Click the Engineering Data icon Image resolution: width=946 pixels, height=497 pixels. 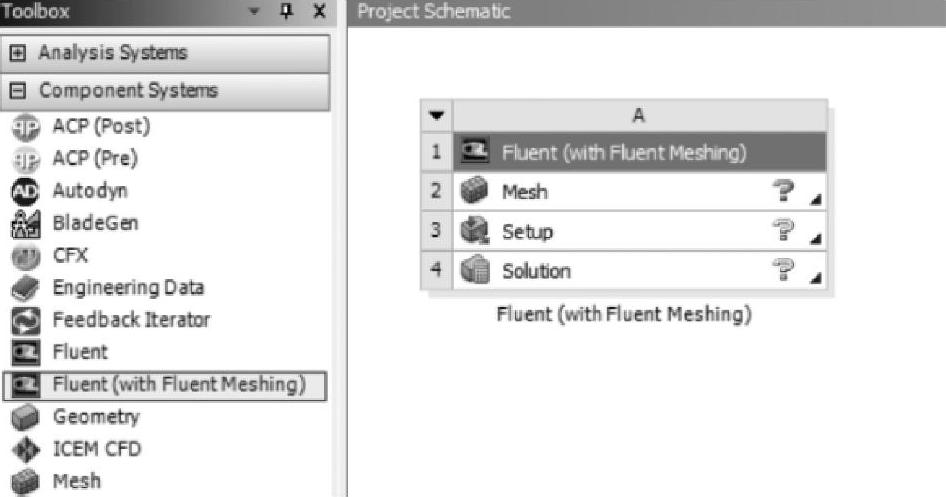coord(23,288)
